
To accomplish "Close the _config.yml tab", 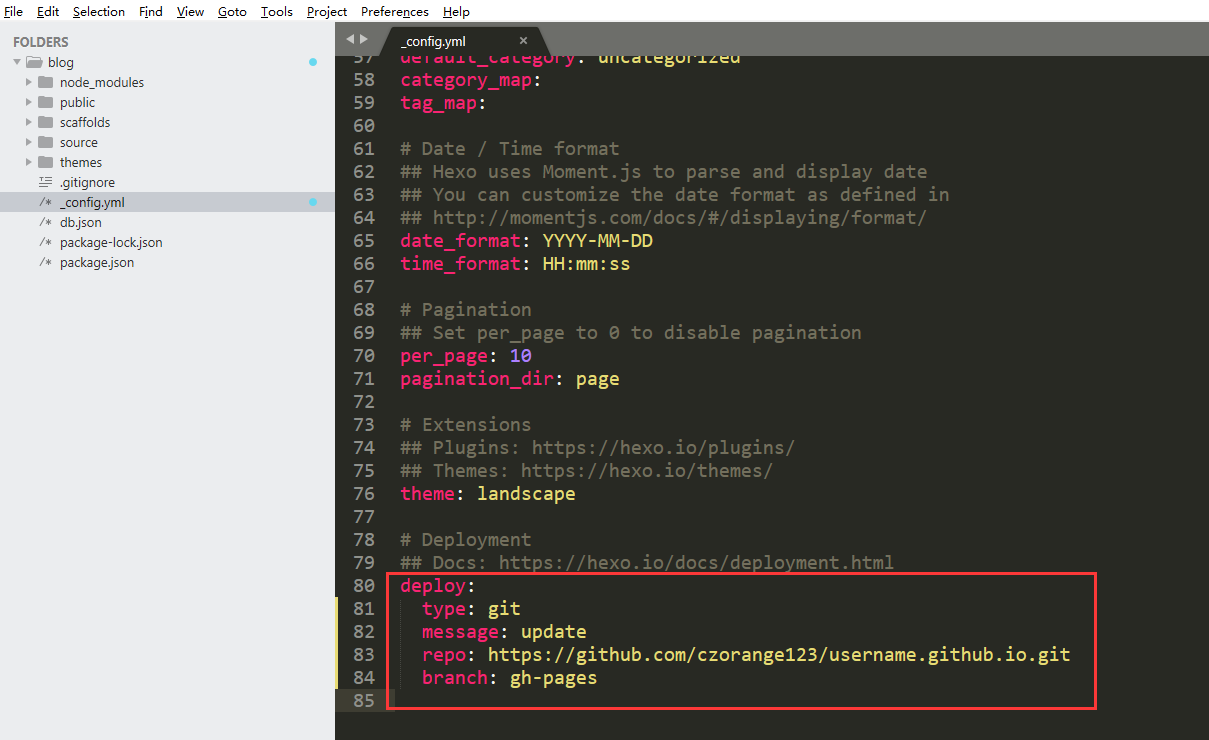I will (523, 41).
